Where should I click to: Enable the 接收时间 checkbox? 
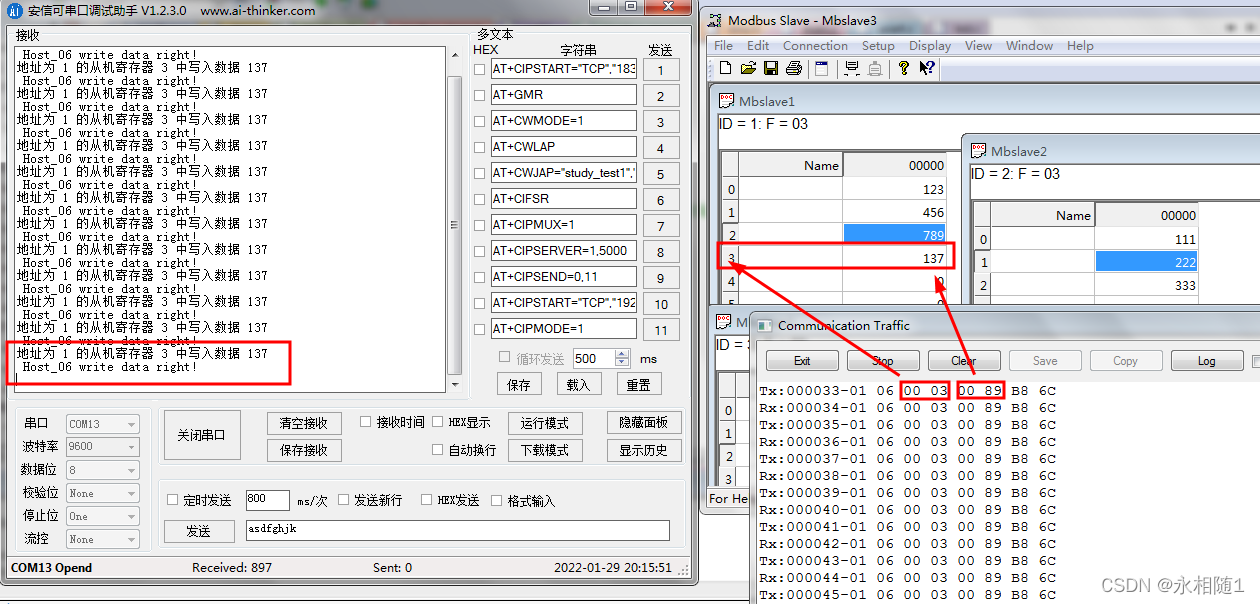(366, 422)
